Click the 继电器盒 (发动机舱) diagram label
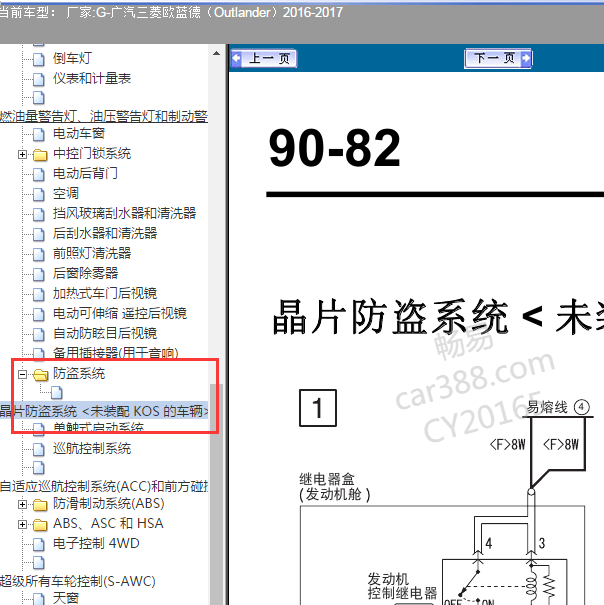604x605 pixels. click(335, 487)
